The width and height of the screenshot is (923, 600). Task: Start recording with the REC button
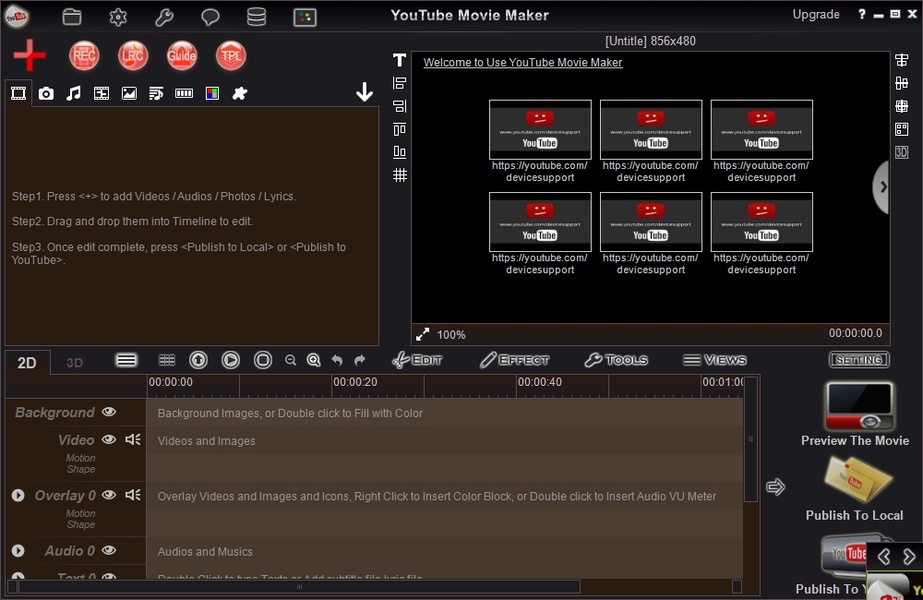84,56
